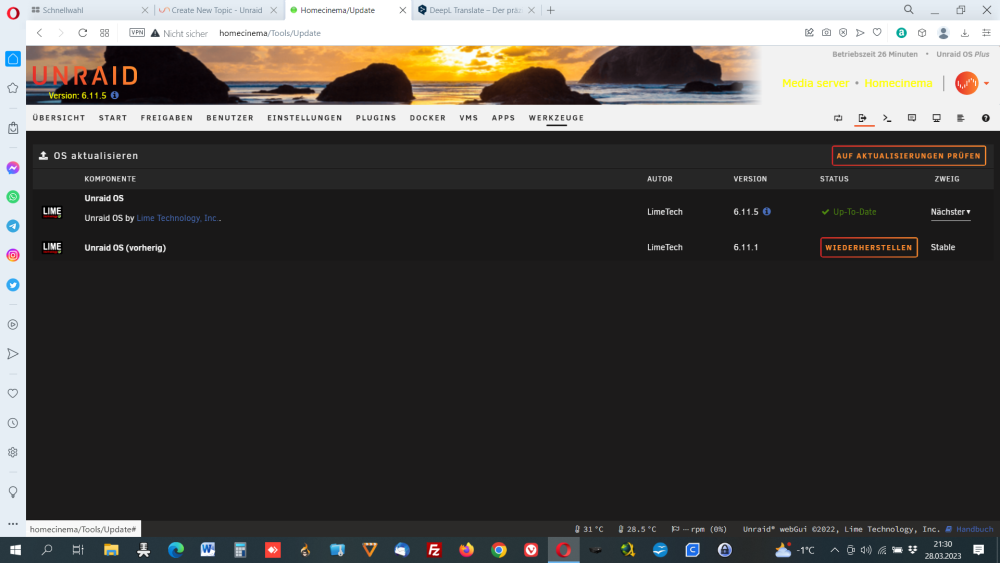Click the Unraid OS (vorherig) row name
Screen dimensions: 1000x563
point(125,248)
